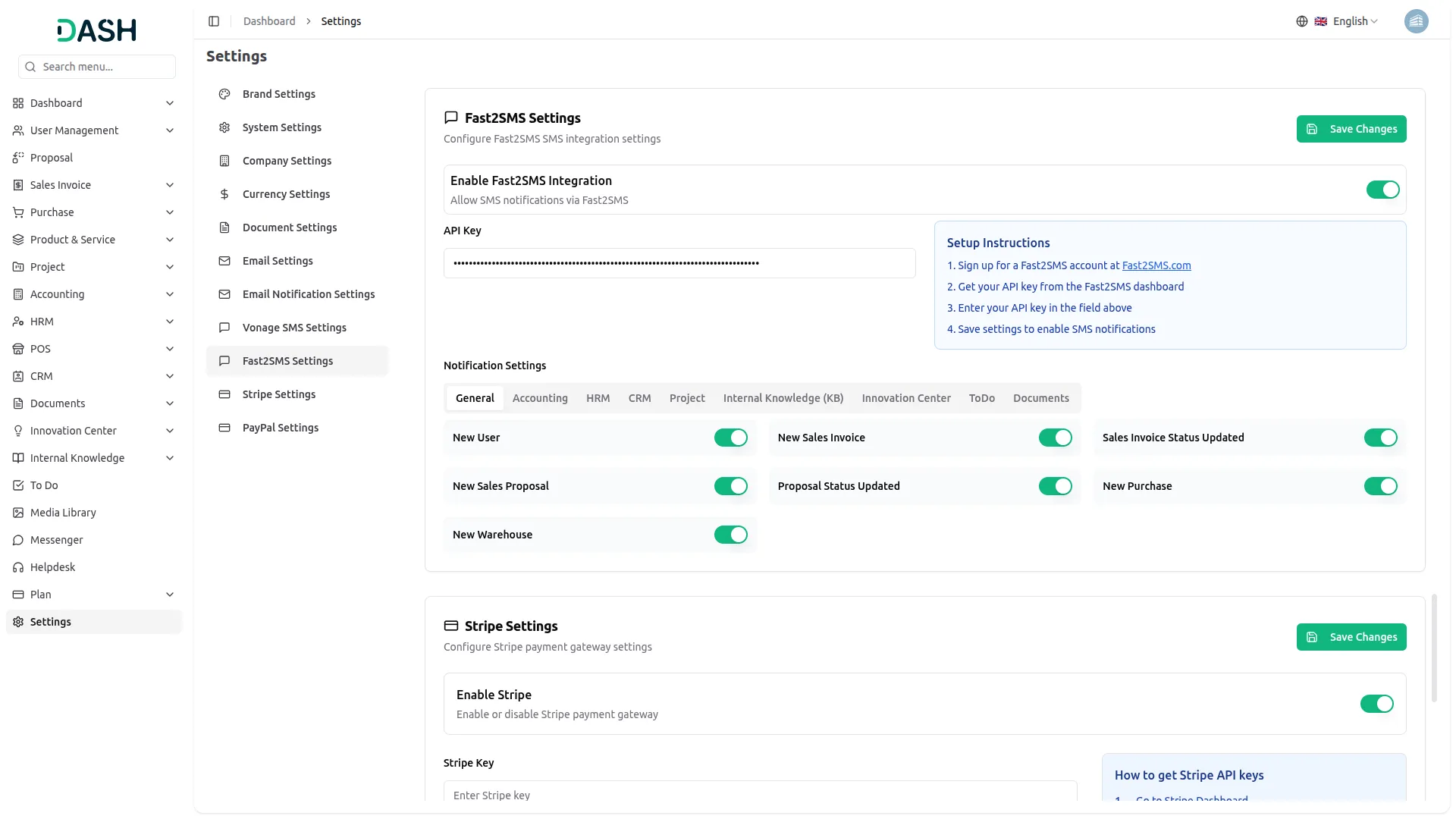Open the user avatar menu
1456x819 pixels.
tap(1416, 21)
